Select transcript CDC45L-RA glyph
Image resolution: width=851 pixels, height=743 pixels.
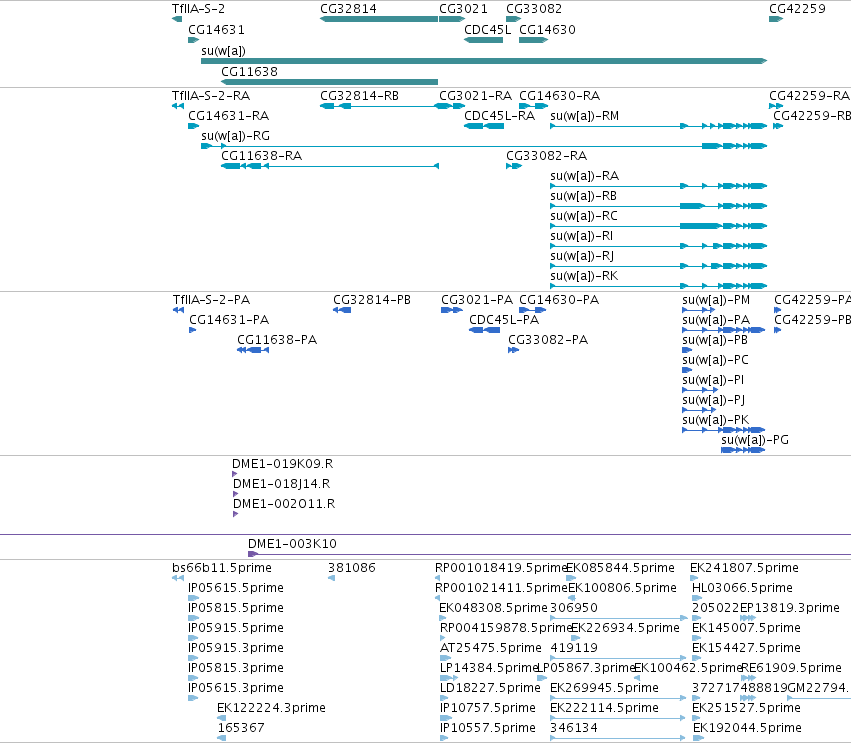coord(484,126)
